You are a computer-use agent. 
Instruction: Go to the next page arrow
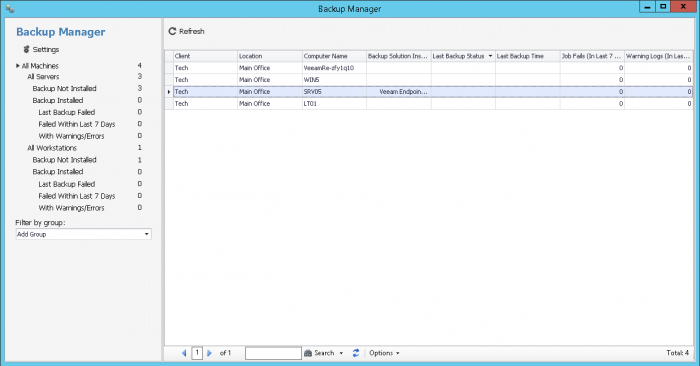tap(209, 353)
